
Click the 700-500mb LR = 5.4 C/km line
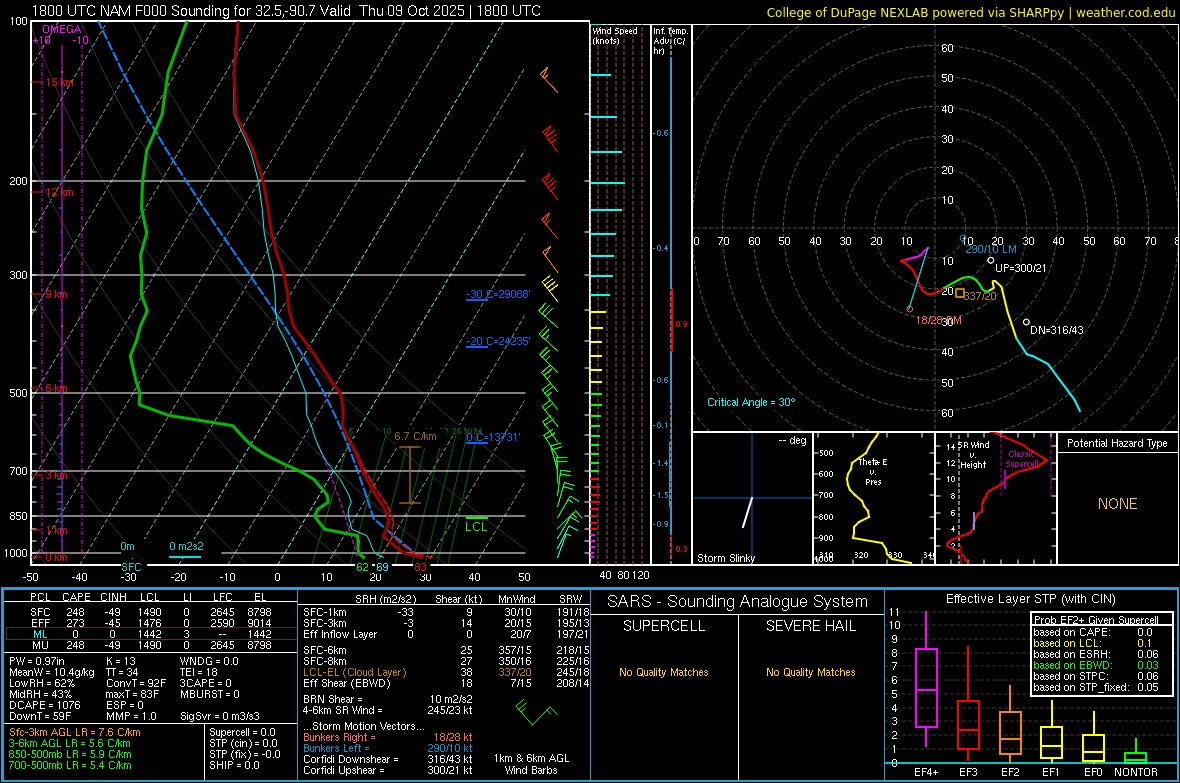[x=70, y=766]
